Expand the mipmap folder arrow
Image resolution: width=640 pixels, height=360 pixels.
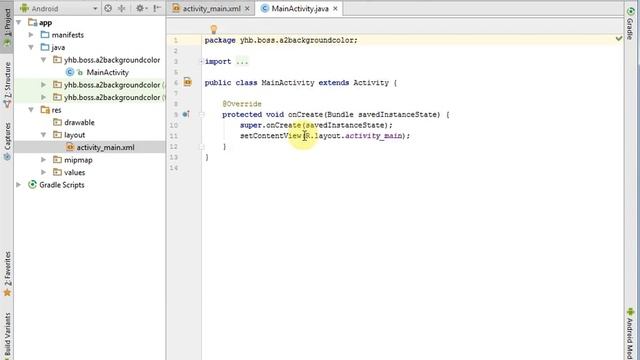[43, 160]
